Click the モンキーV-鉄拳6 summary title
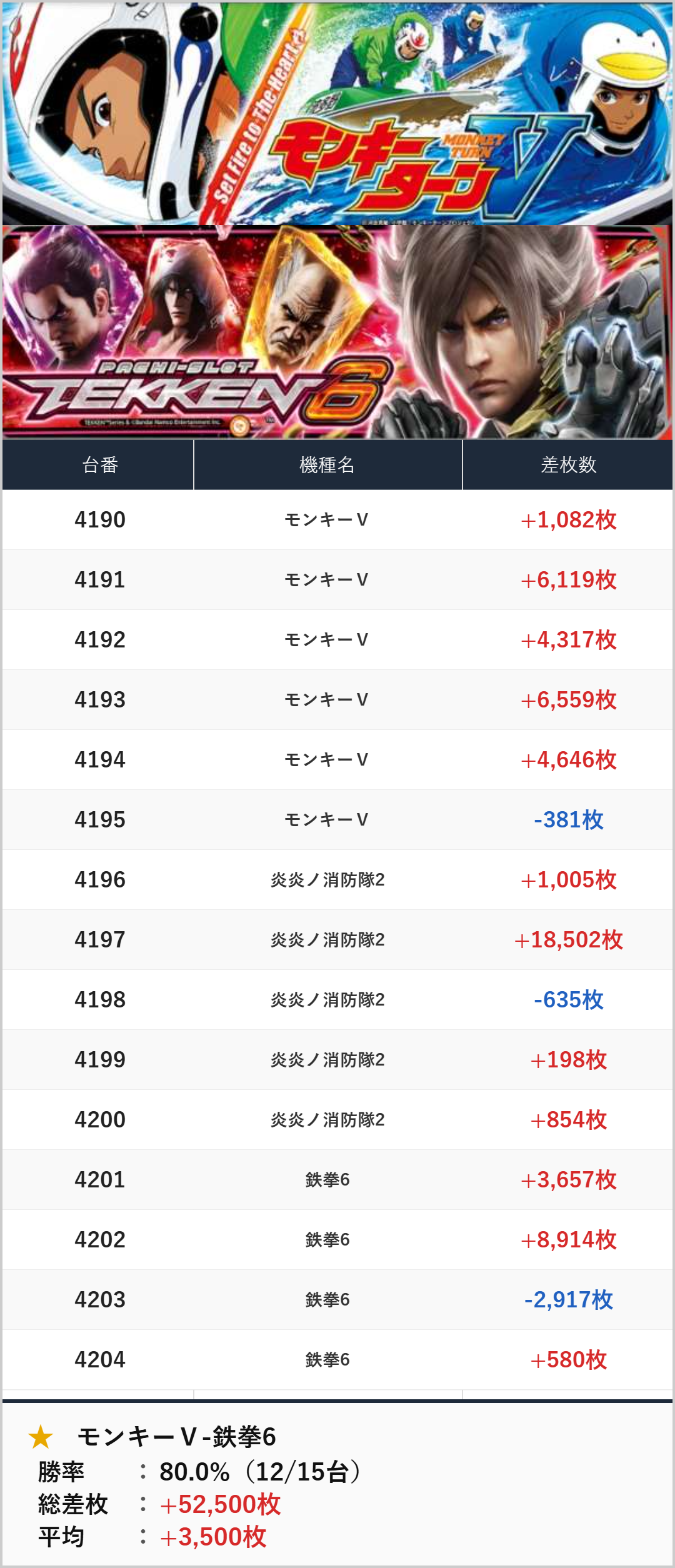The height and width of the screenshot is (1568, 675). click(177, 1437)
